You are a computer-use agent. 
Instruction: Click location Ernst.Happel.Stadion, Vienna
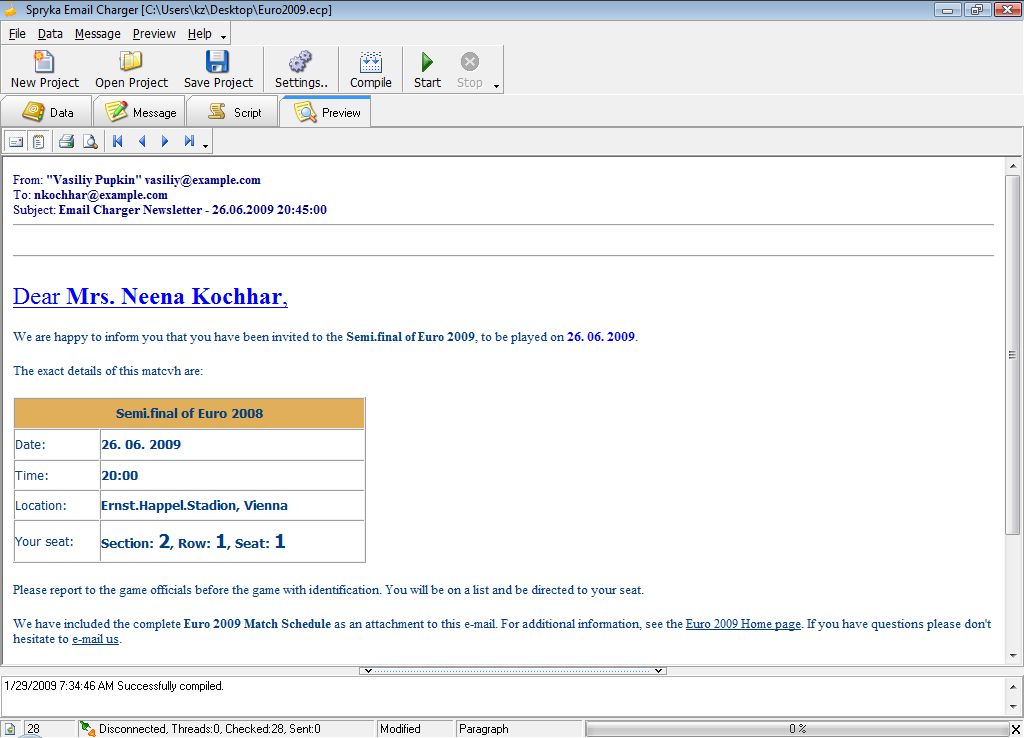coord(194,505)
